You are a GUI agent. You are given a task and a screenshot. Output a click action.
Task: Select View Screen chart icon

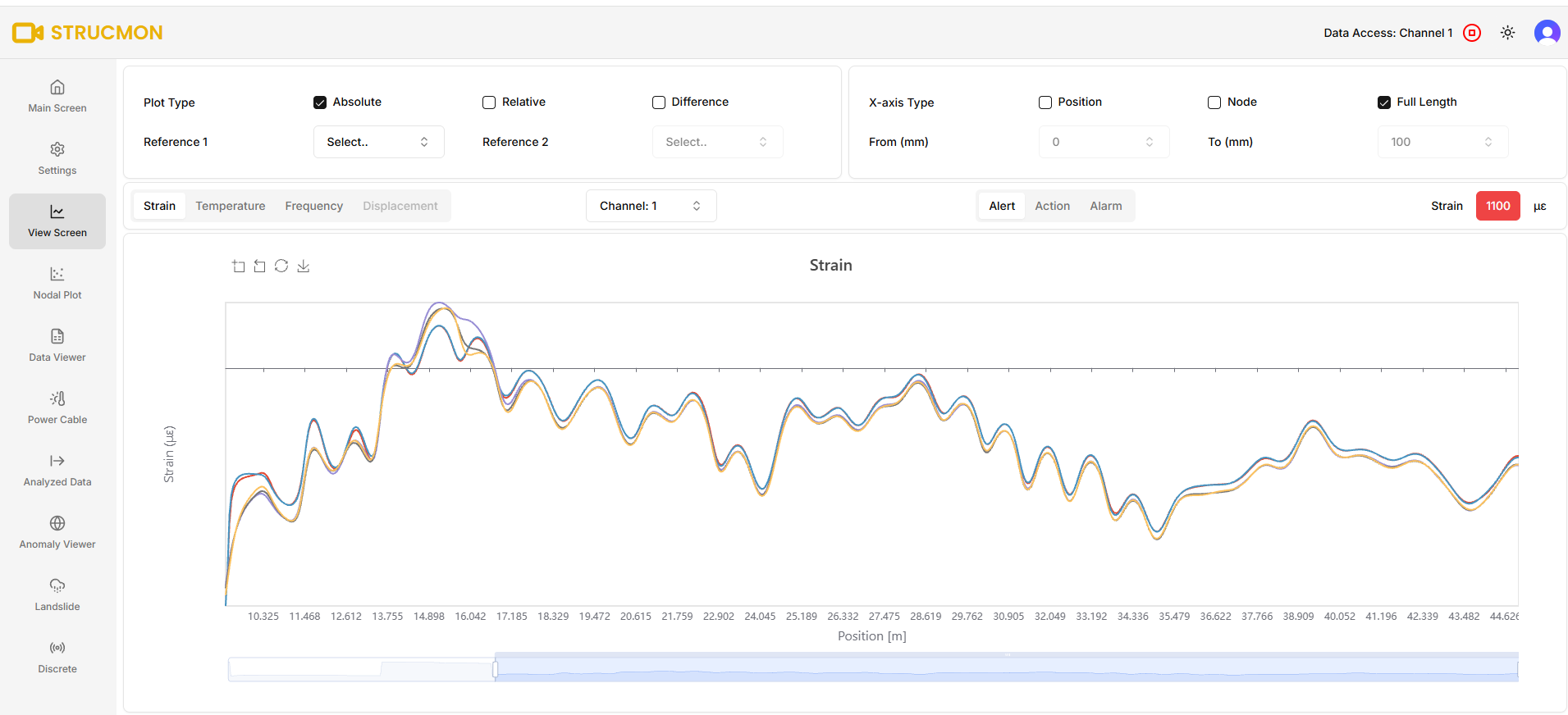[x=57, y=212]
